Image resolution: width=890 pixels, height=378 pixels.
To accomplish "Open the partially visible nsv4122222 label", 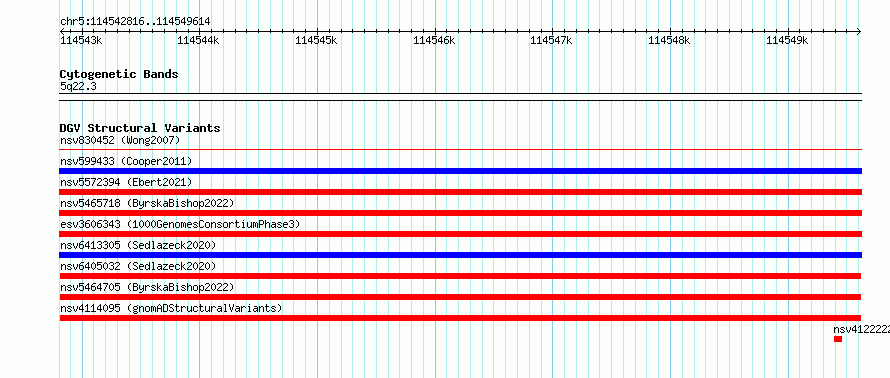I will (861, 329).
